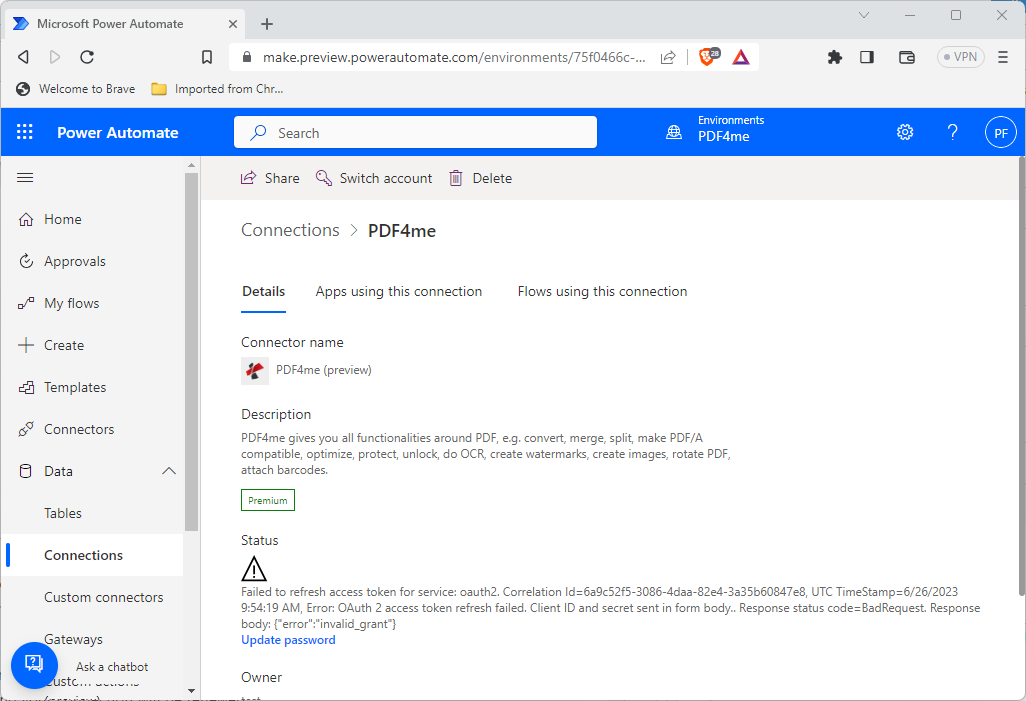1026x701 pixels.
Task: Open Ask a chatbot button
Action: pyautogui.click(x=34, y=664)
